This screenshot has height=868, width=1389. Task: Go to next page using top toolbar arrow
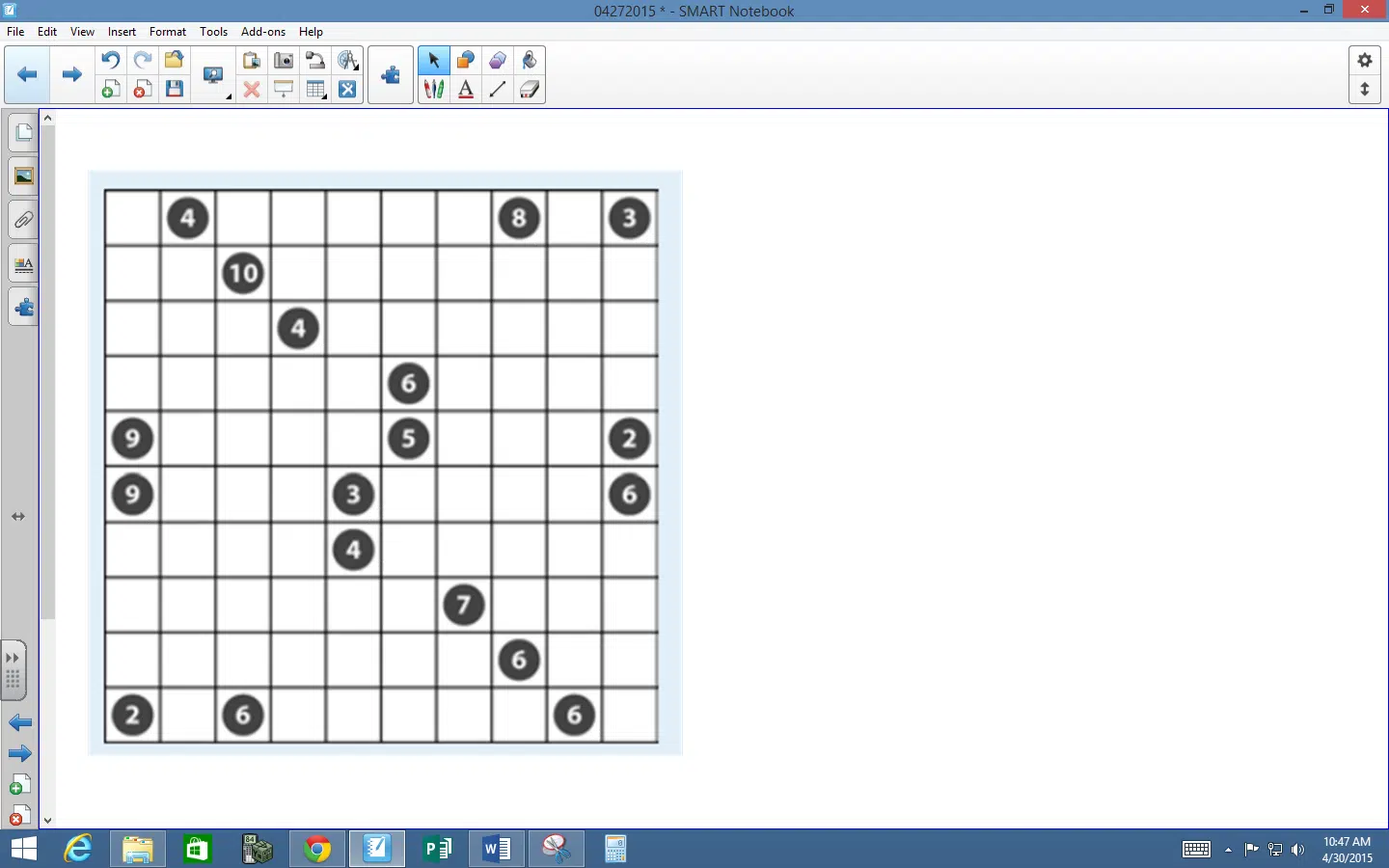(x=71, y=74)
